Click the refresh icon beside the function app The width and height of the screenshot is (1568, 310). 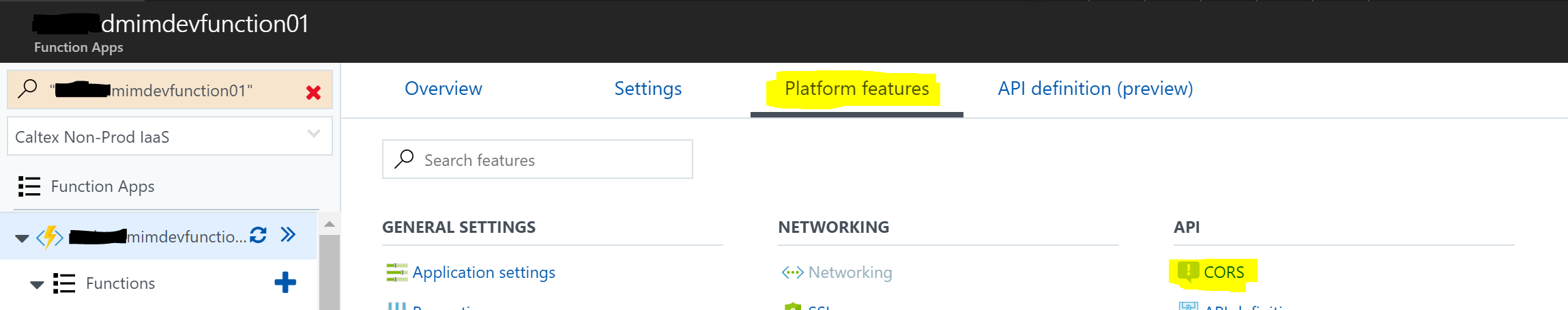[x=258, y=236]
